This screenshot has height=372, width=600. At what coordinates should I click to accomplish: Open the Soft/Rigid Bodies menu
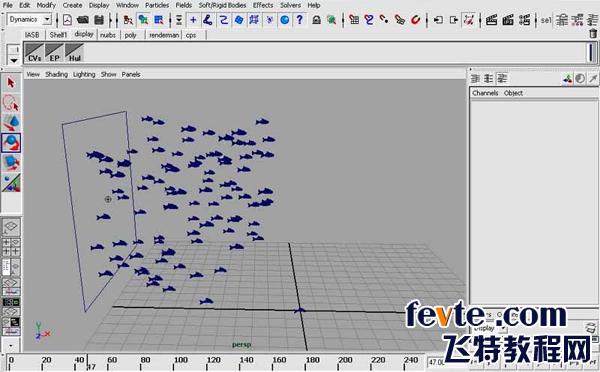[x=222, y=5]
